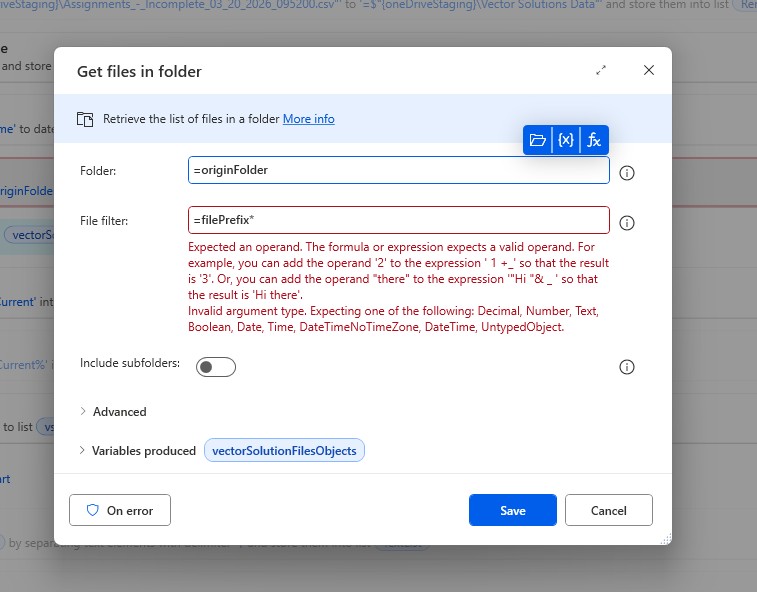Click the "Invalid argument type" error message
757x592 pixels.
click(x=393, y=319)
